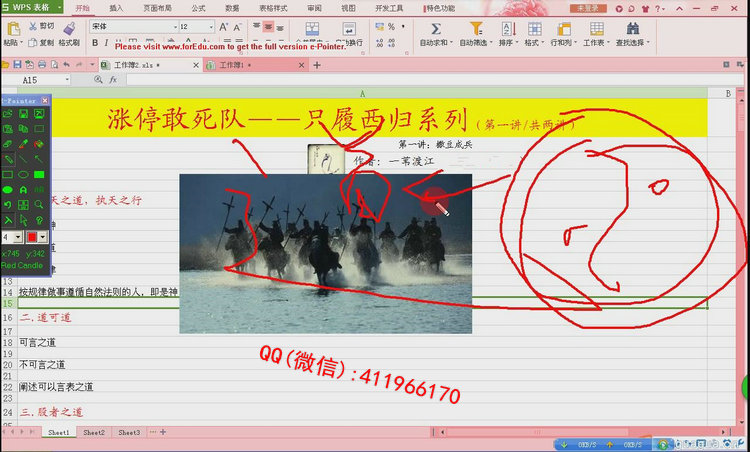This screenshot has width=750, height=452.
Task: Click the fx insert function icon
Action: (x=113, y=80)
